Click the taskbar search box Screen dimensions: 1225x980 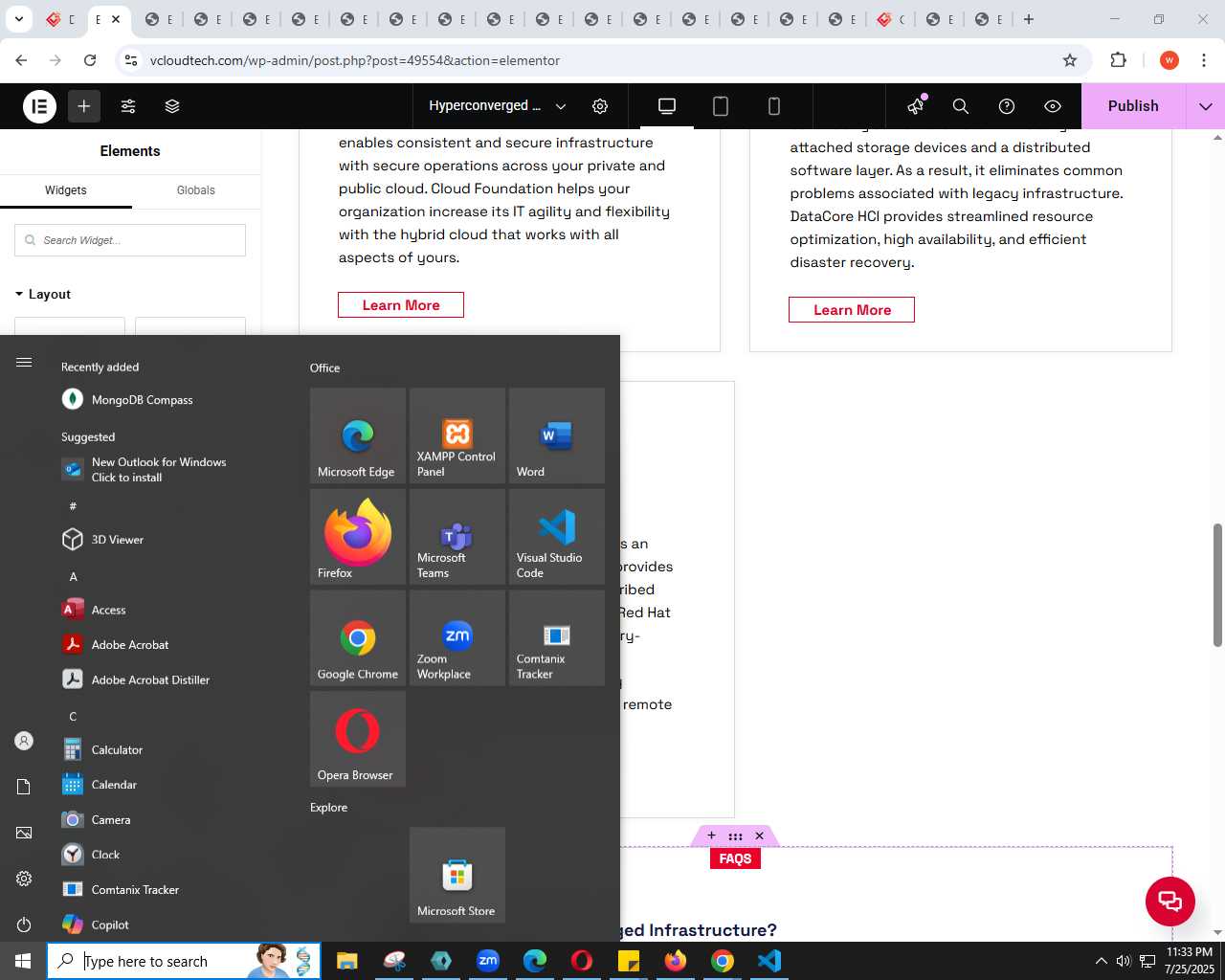(x=184, y=961)
